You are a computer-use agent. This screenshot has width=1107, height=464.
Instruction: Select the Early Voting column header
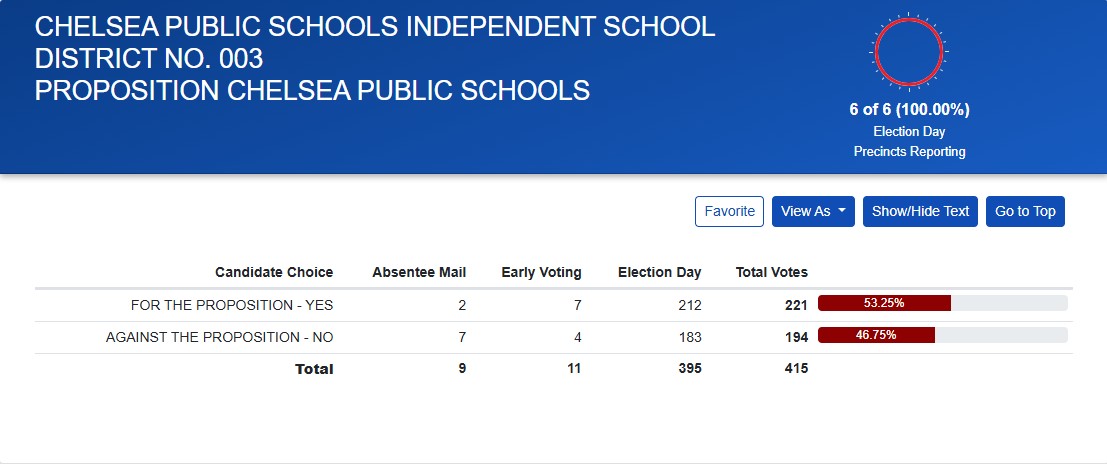[x=541, y=272]
